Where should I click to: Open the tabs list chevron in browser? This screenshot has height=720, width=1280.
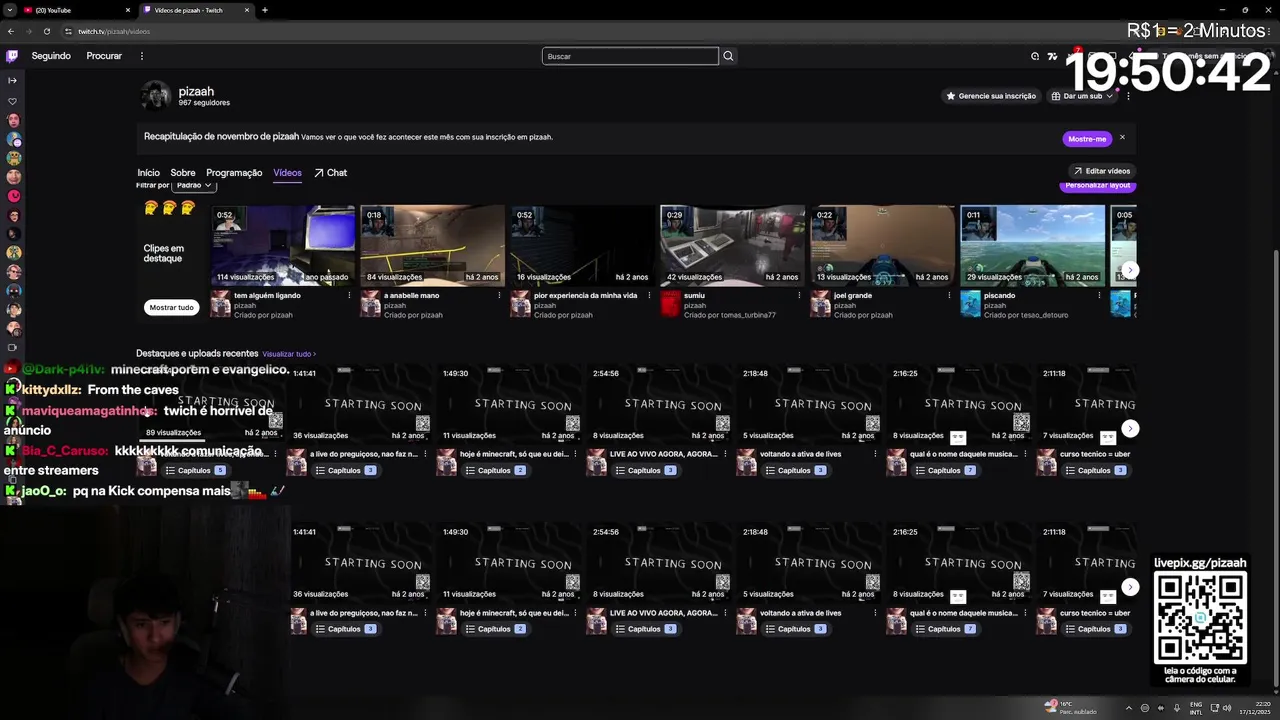(12, 10)
